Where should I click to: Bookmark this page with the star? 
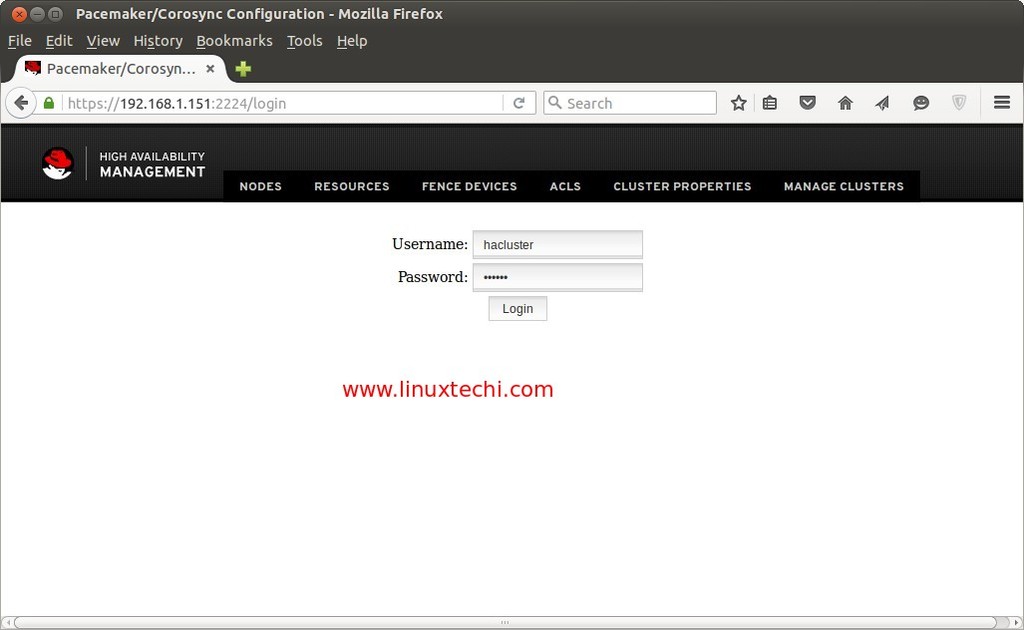point(738,102)
